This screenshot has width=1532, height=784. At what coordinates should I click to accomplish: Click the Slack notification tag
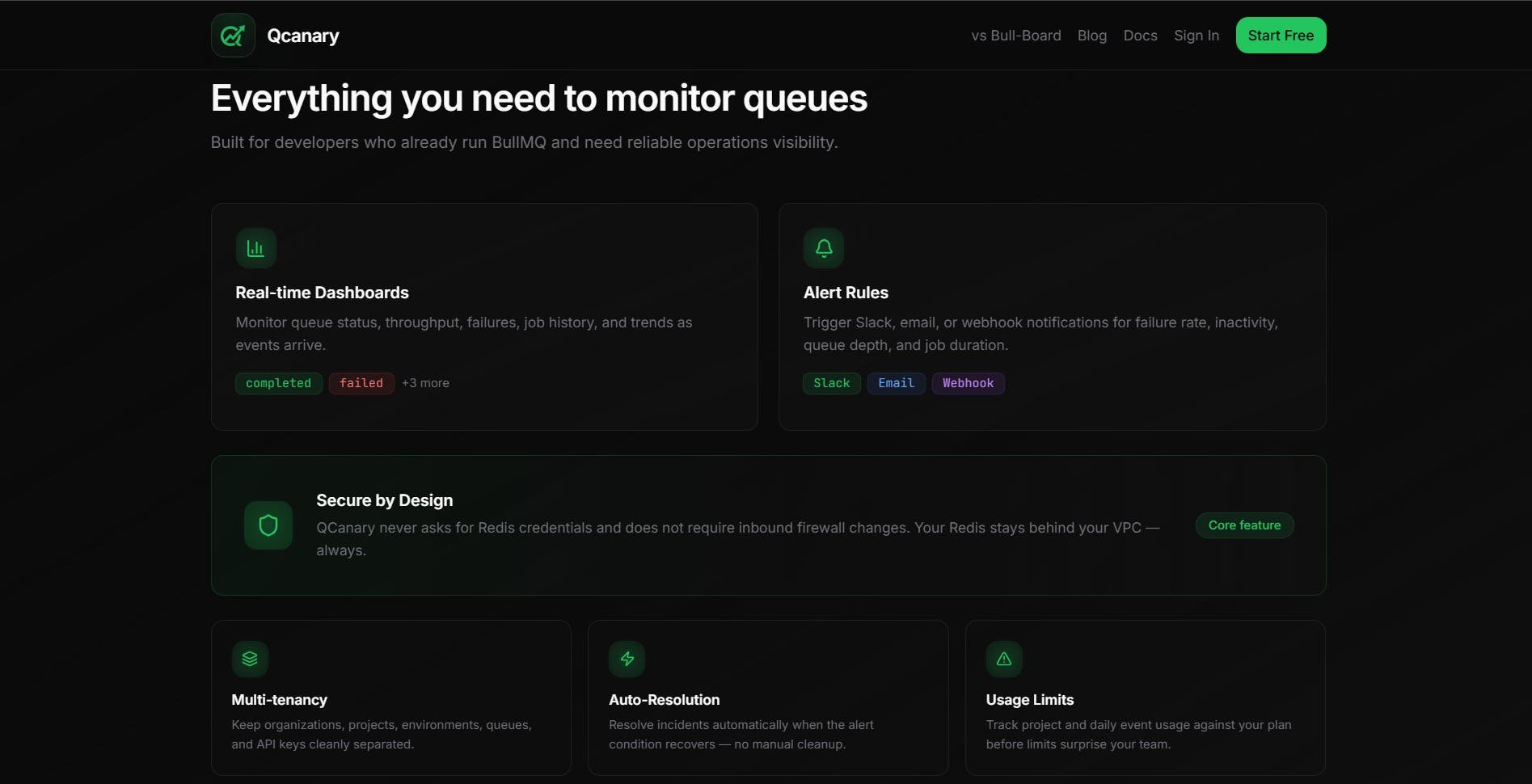832,383
